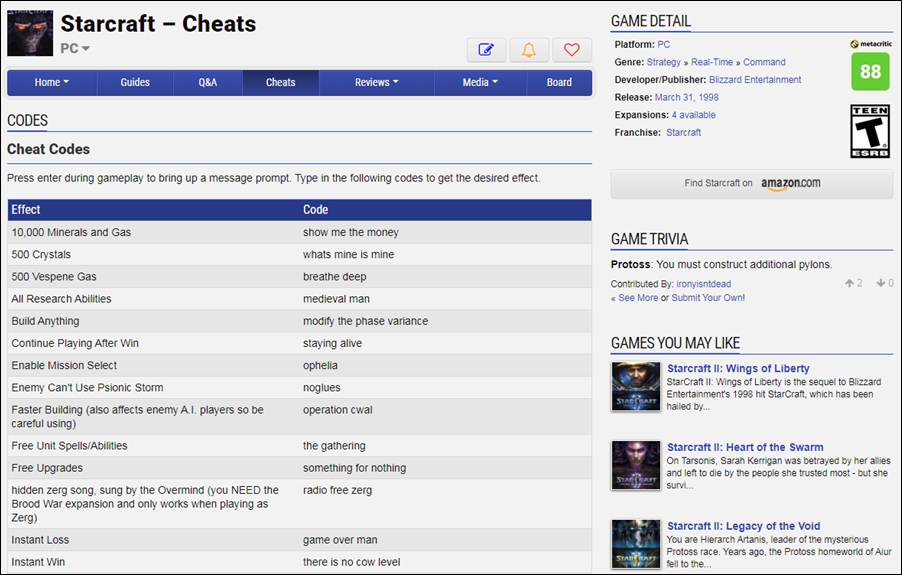This screenshot has height=575, width=902.
Task: Open Blizzard Entertainment developer link
Action: 755,79
